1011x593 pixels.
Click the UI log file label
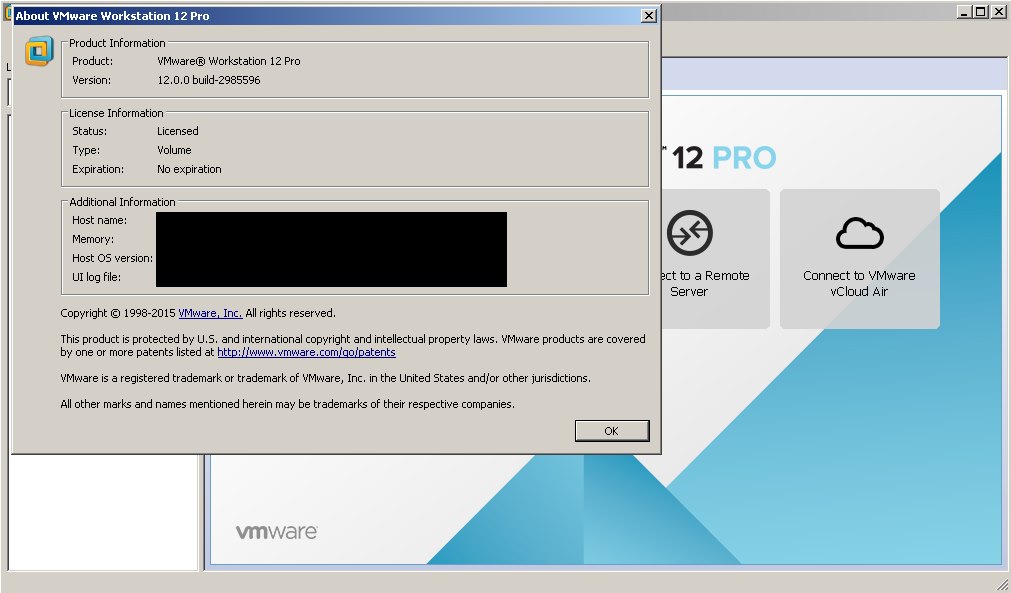pos(96,277)
